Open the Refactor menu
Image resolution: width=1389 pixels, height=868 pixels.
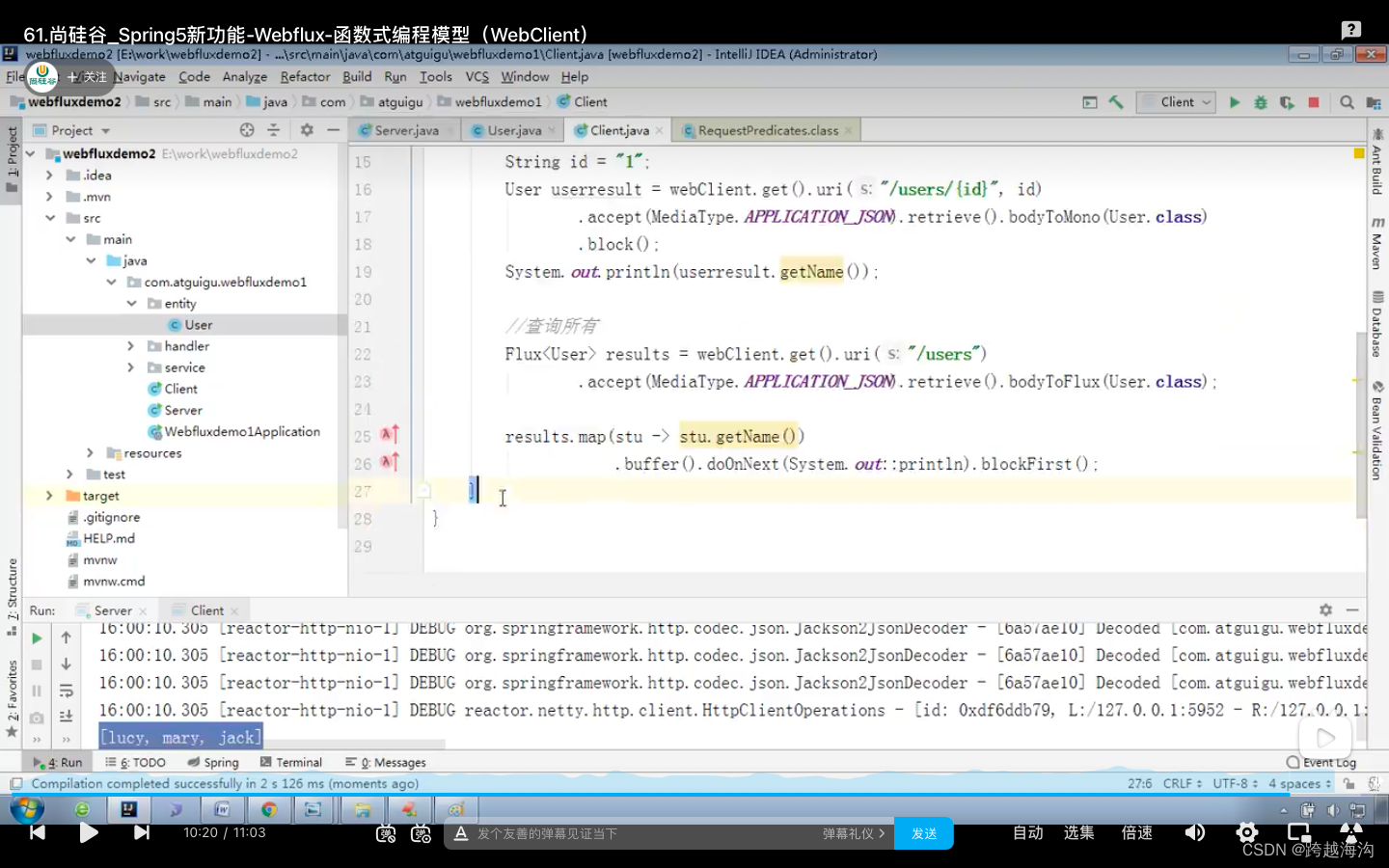click(305, 76)
